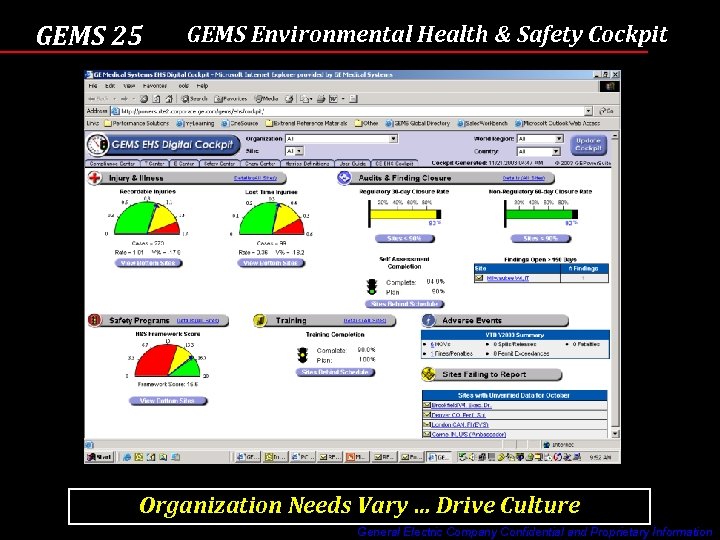Image resolution: width=720 pixels, height=540 pixels.
Task: Click the Performance Solutions links folder
Action: click(137, 123)
